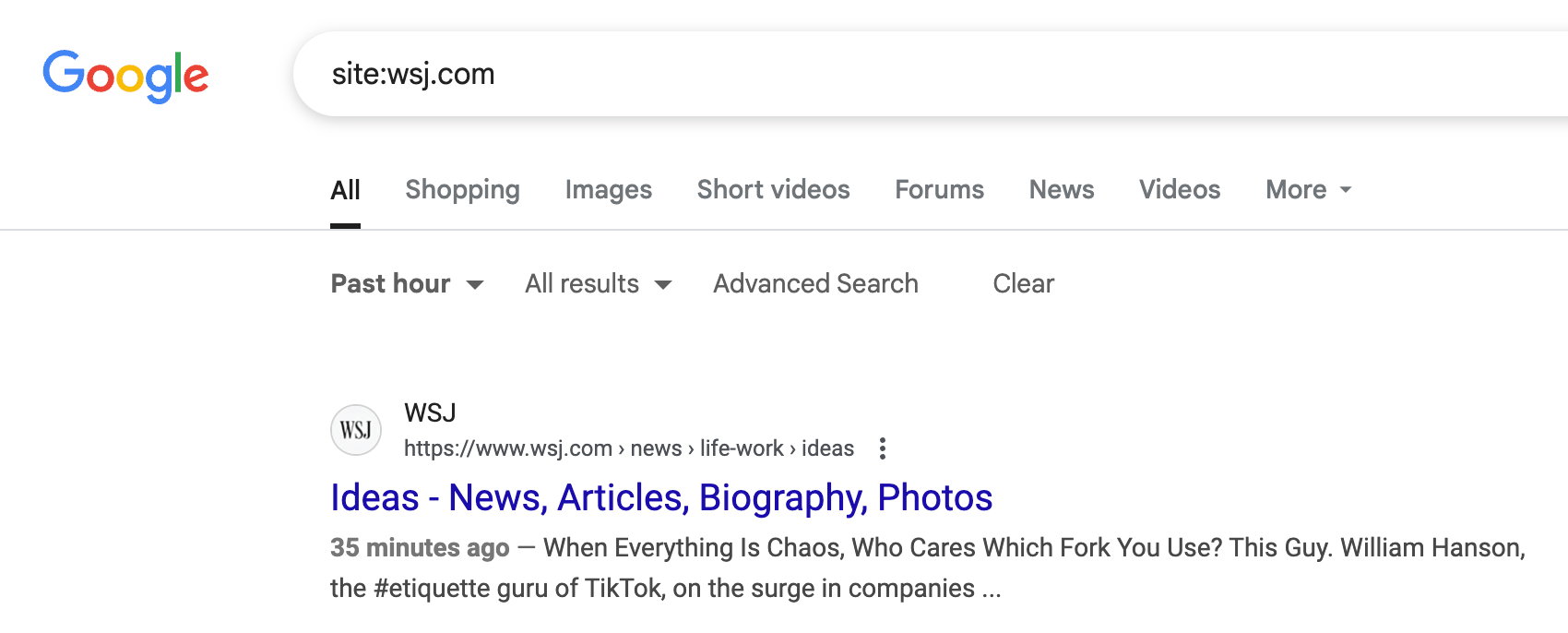Open the Short videos tab
Viewport: 1568px width, 633px height.
click(x=774, y=190)
